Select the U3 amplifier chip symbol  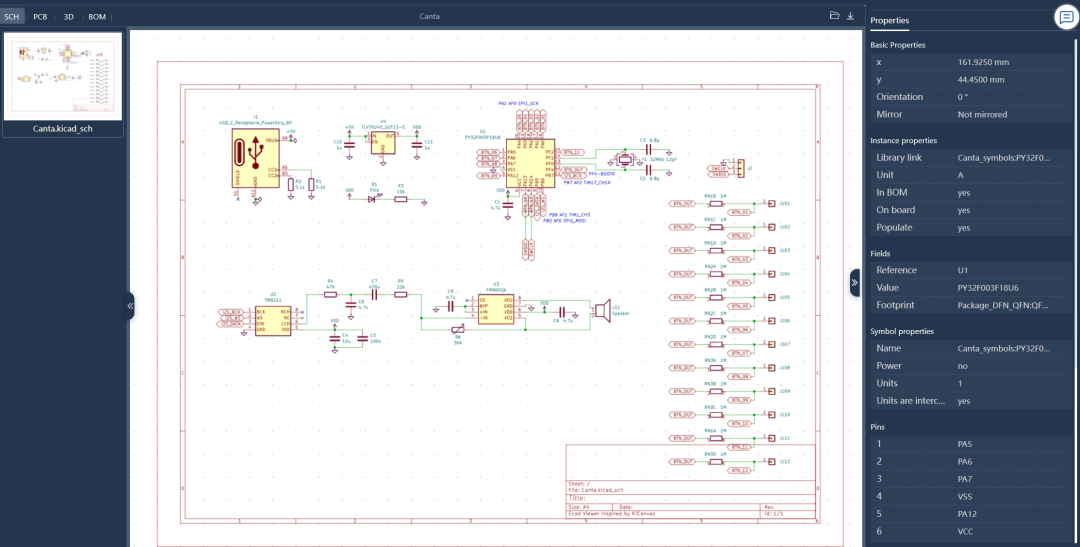point(497,309)
